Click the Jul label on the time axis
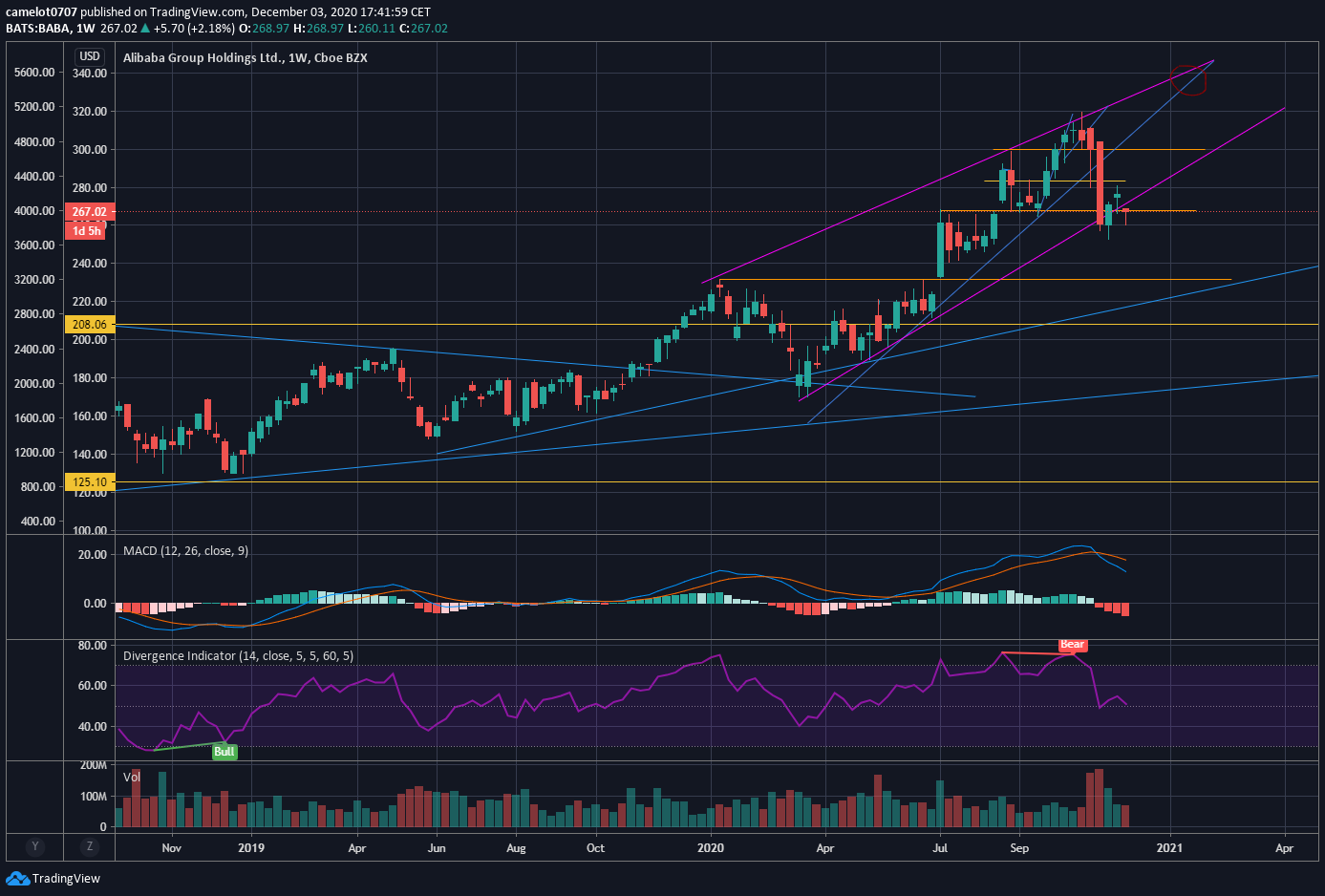Screen dimensions: 1325x896 pyautogui.click(x=940, y=848)
